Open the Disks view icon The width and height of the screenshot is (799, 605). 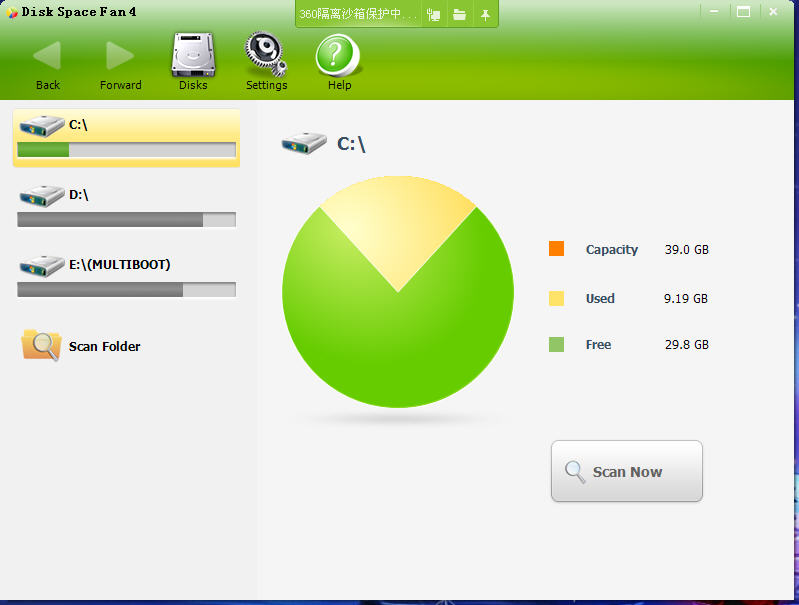click(x=193, y=55)
